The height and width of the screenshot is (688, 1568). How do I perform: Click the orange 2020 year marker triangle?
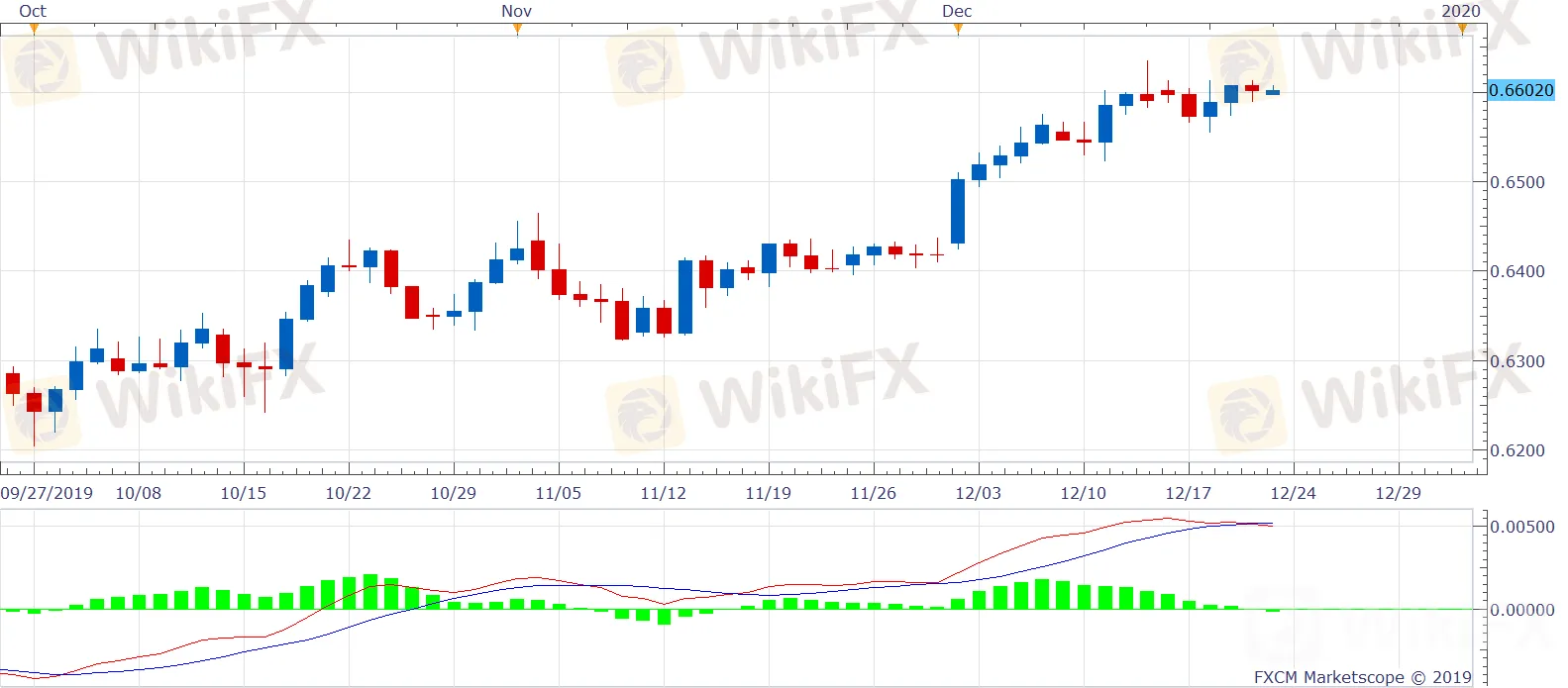pos(1462,29)
